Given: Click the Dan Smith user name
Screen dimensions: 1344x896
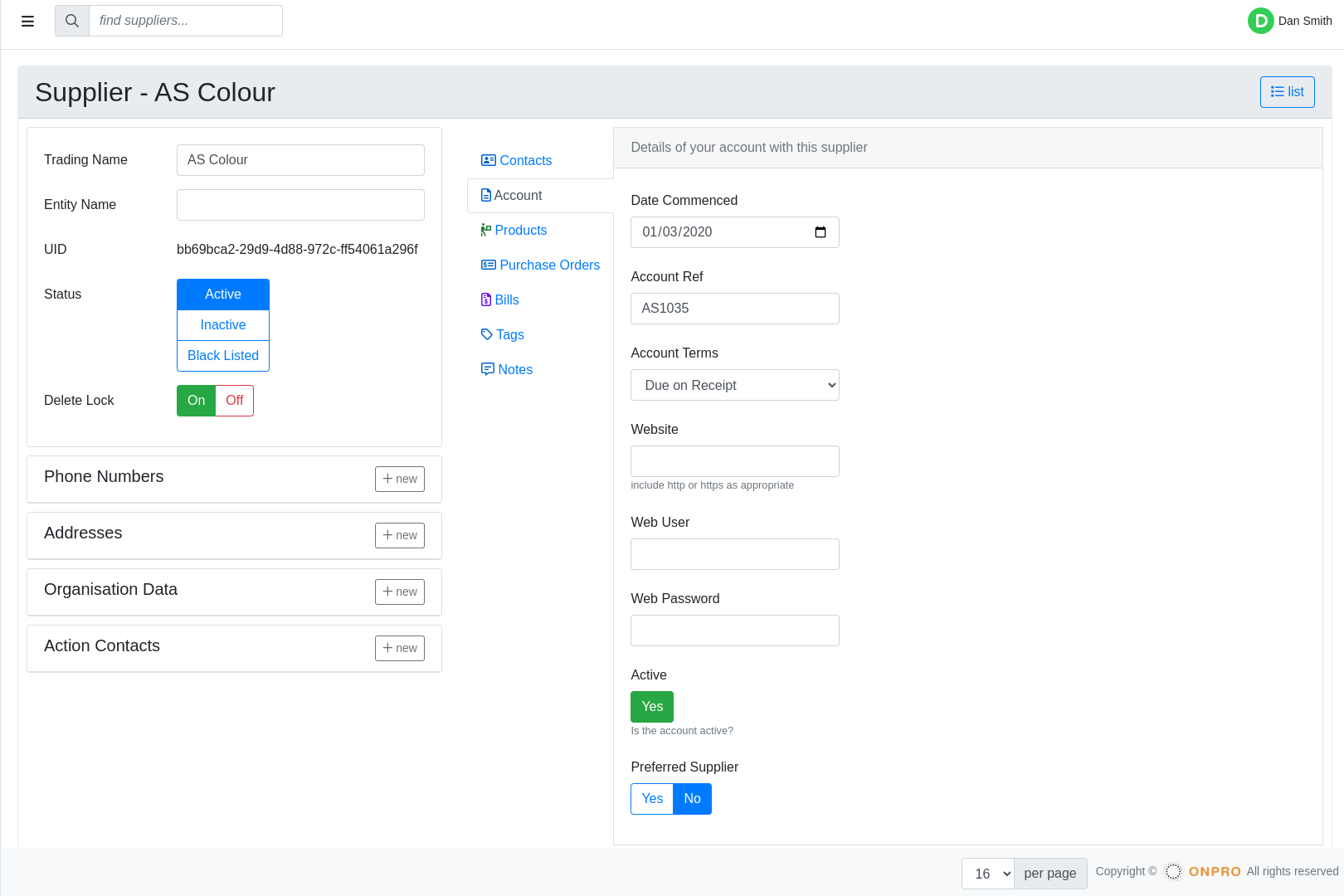Looking at the screenshot, I should [x=1305, y=21].
